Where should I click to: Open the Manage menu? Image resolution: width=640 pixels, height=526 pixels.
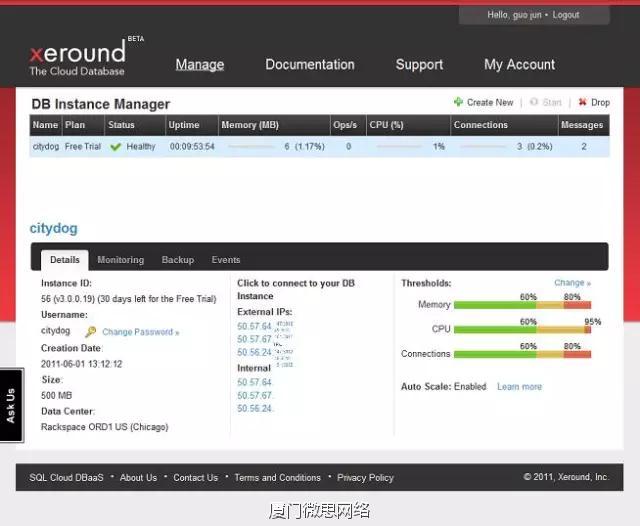point(200,64)
